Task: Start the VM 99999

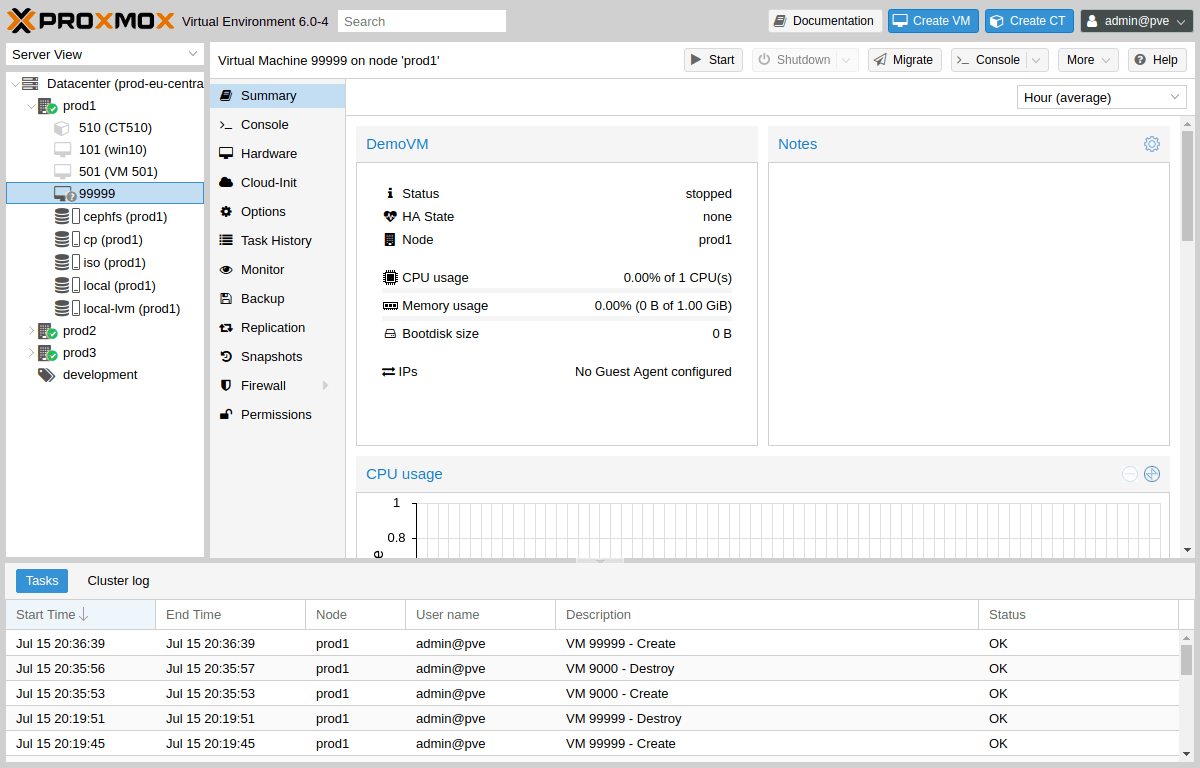Action: [x=713, y=59]
